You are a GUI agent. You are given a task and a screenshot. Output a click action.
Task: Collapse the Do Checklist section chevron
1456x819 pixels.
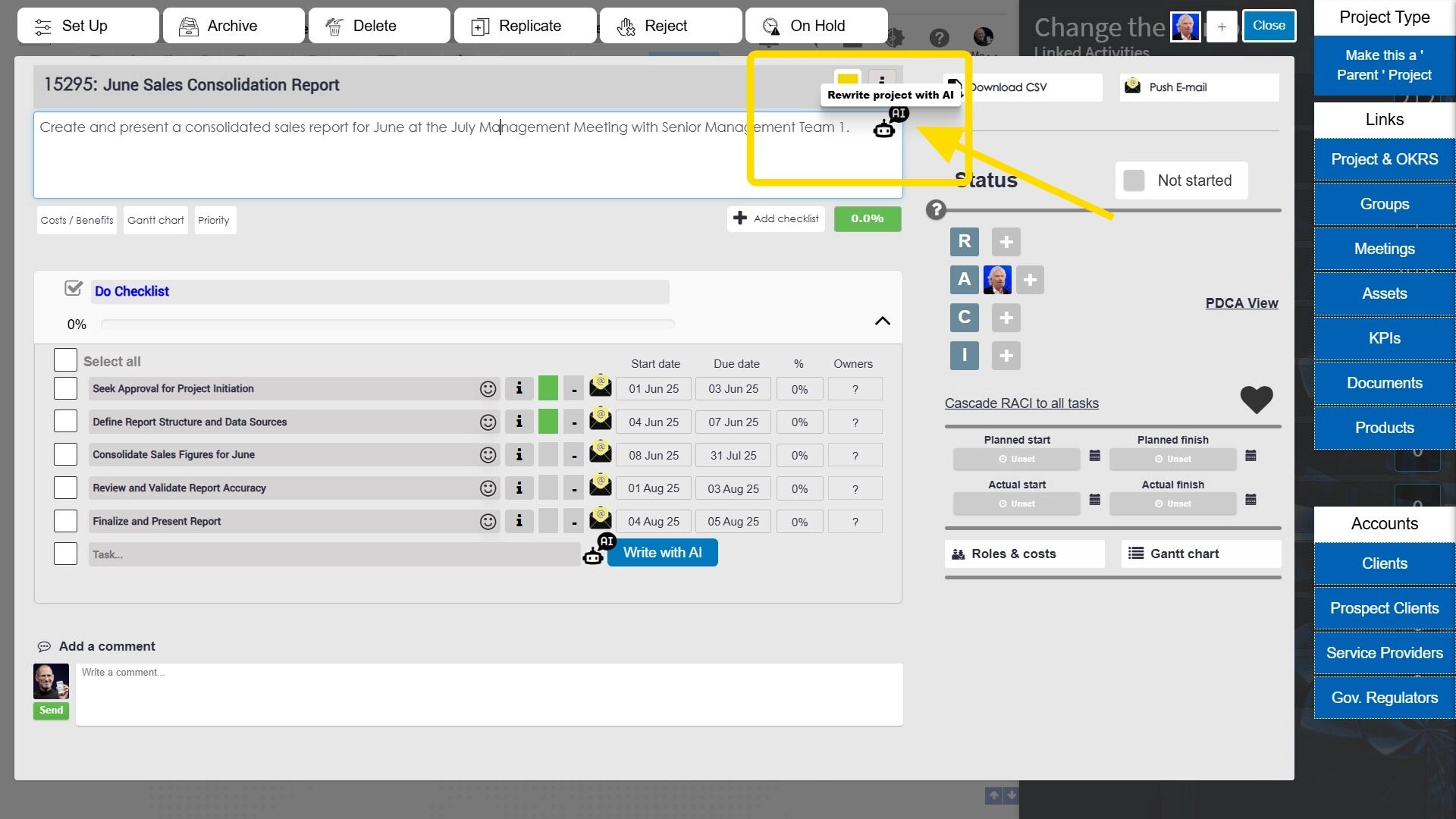882,322
